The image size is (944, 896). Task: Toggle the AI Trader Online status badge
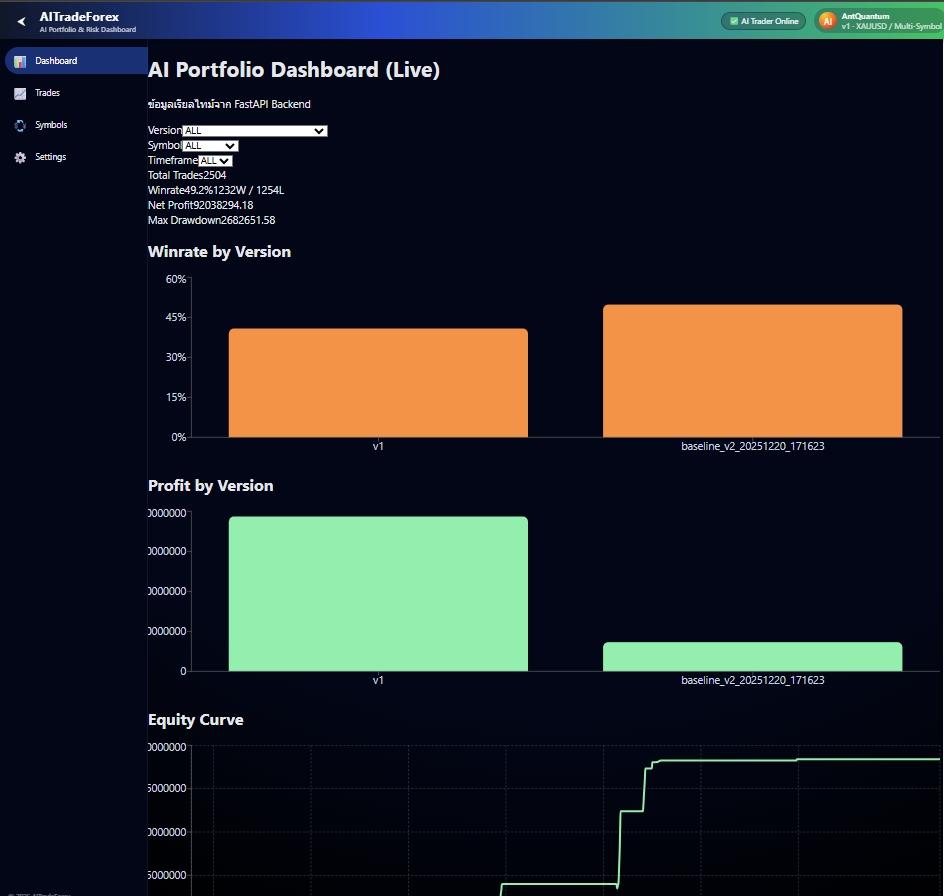point(763,20)
